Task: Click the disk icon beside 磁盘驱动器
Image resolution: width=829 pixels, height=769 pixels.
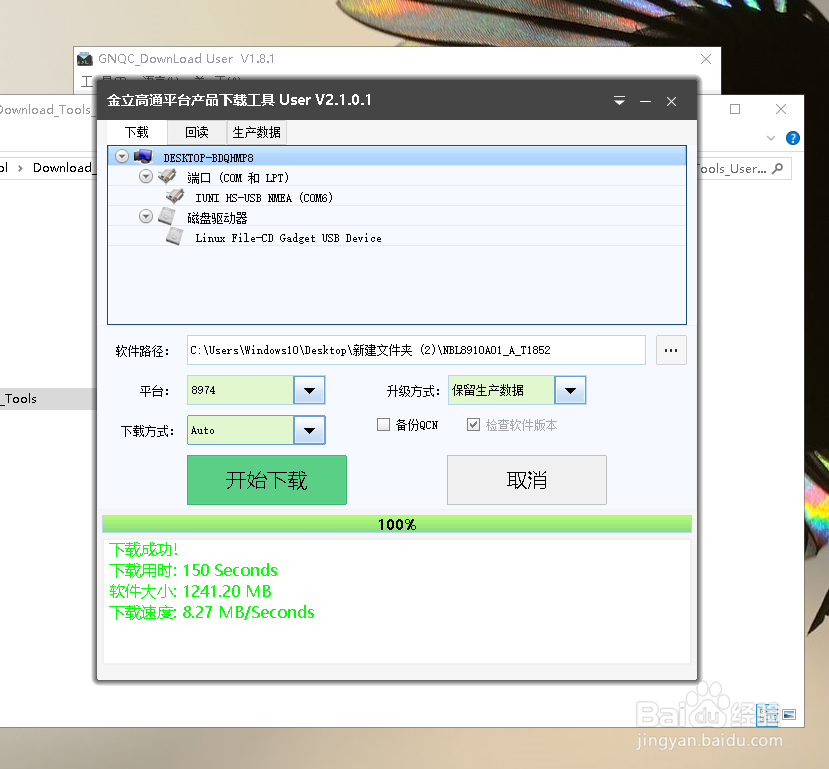Action: pos(167,216)
